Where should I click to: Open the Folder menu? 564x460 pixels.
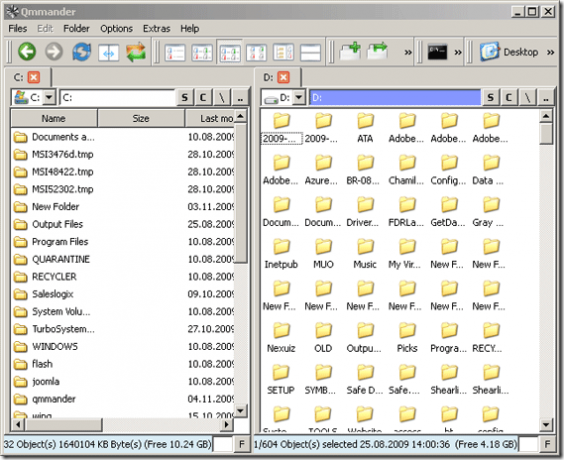point(76,28)
